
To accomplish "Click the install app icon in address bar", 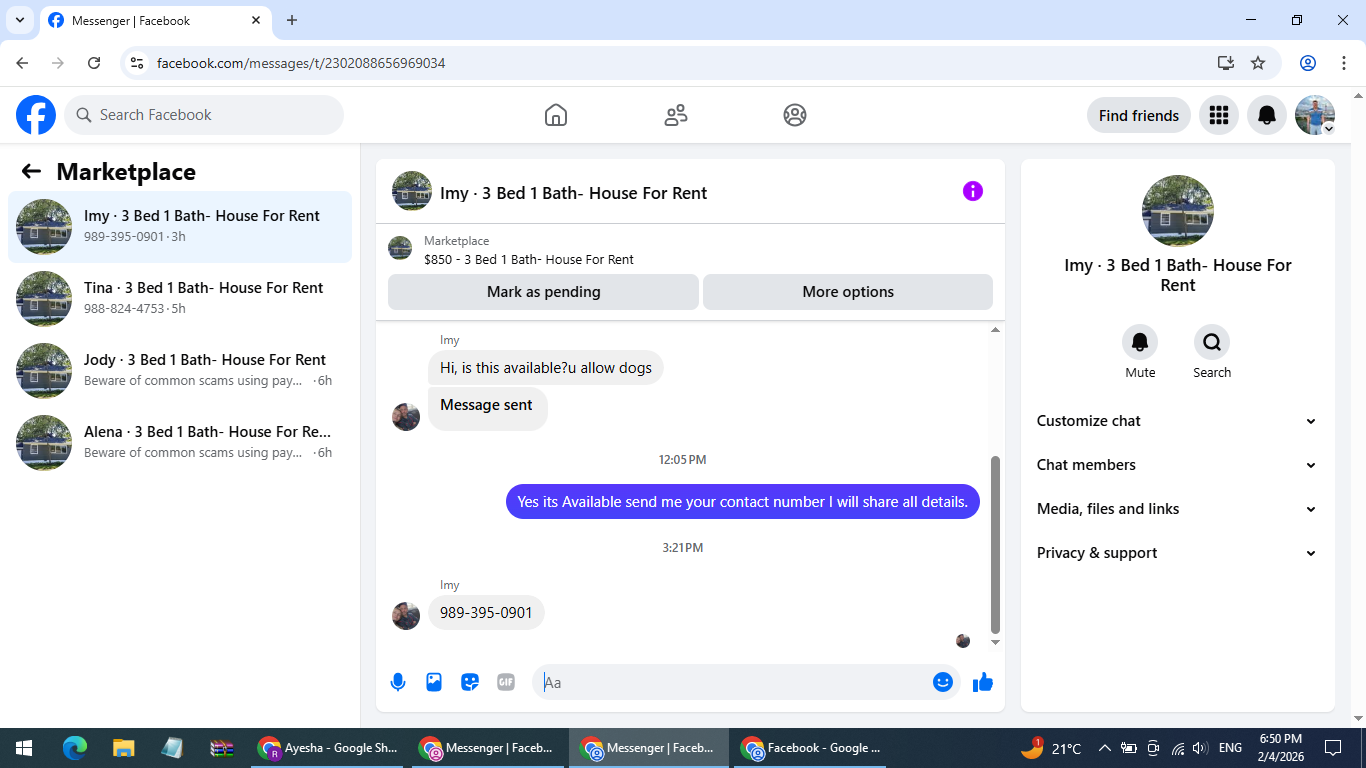I will (1226, 63).
